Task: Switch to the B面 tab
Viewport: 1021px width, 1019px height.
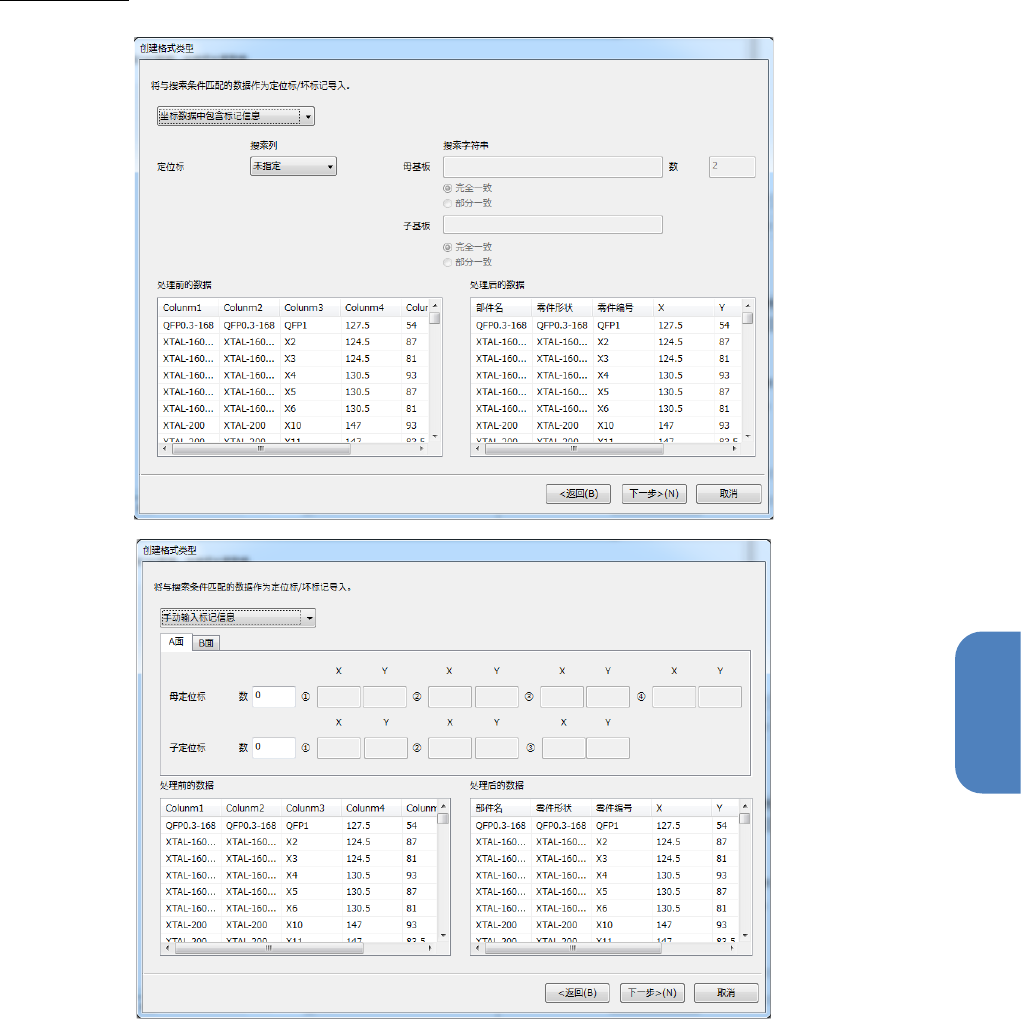Action: (x=205, y=643)
